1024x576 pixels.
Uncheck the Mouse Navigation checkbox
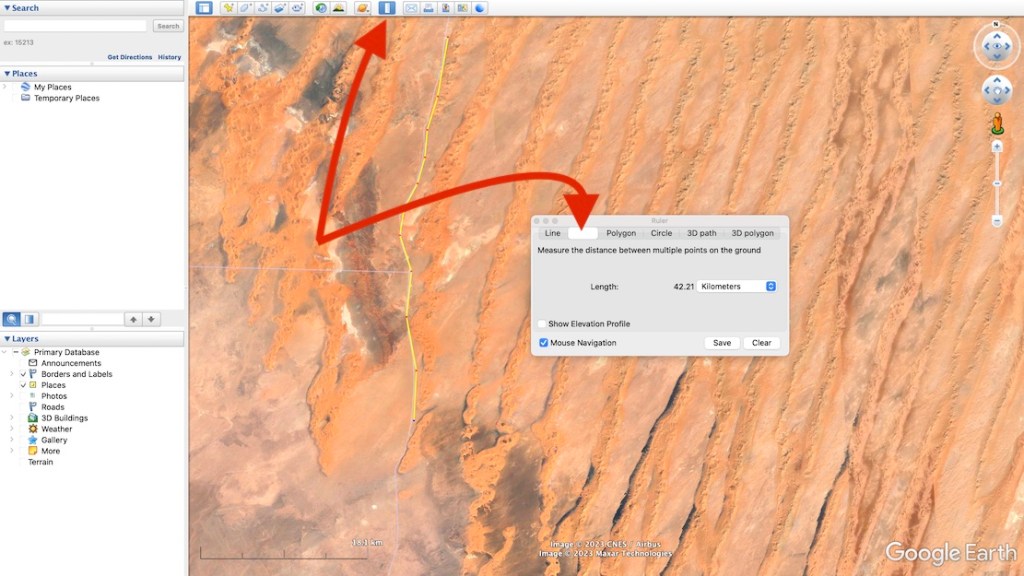(x=543, y=343)
